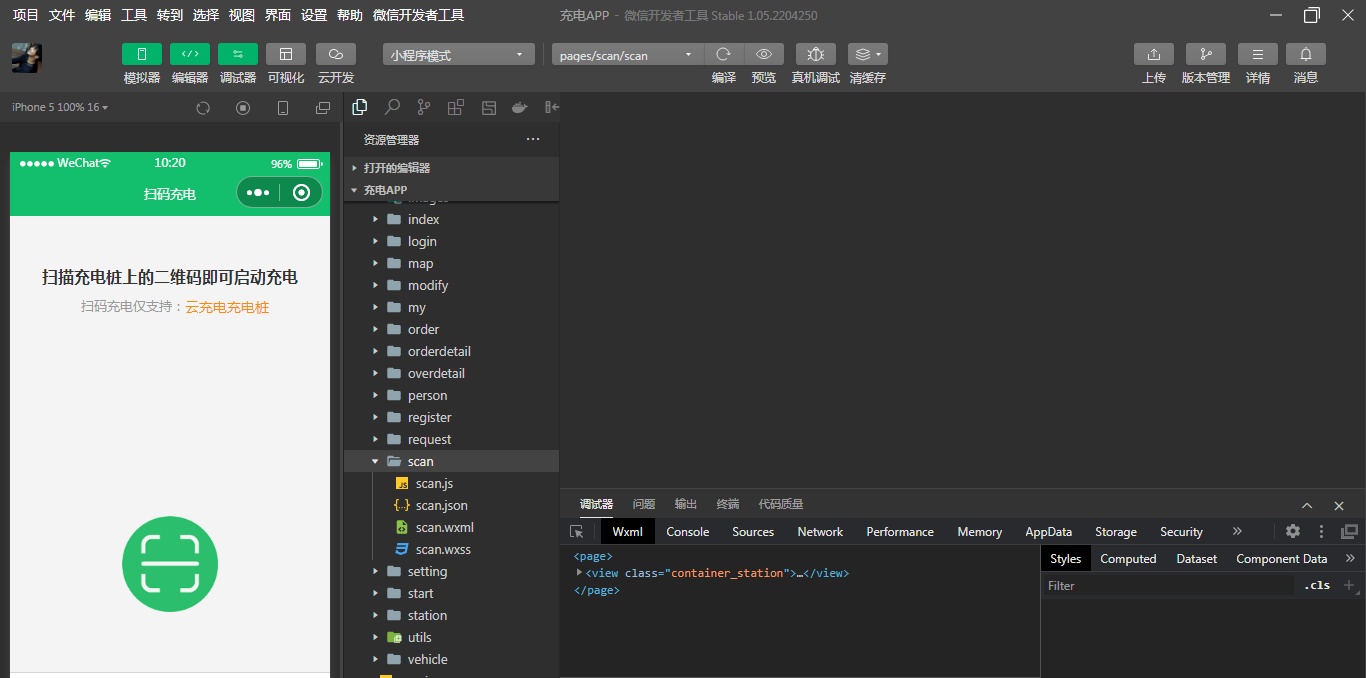Viewport: 1366px width, 678px height.
Task: Click the compile (编译) refresh icon
Action: [x=724, y=54]
